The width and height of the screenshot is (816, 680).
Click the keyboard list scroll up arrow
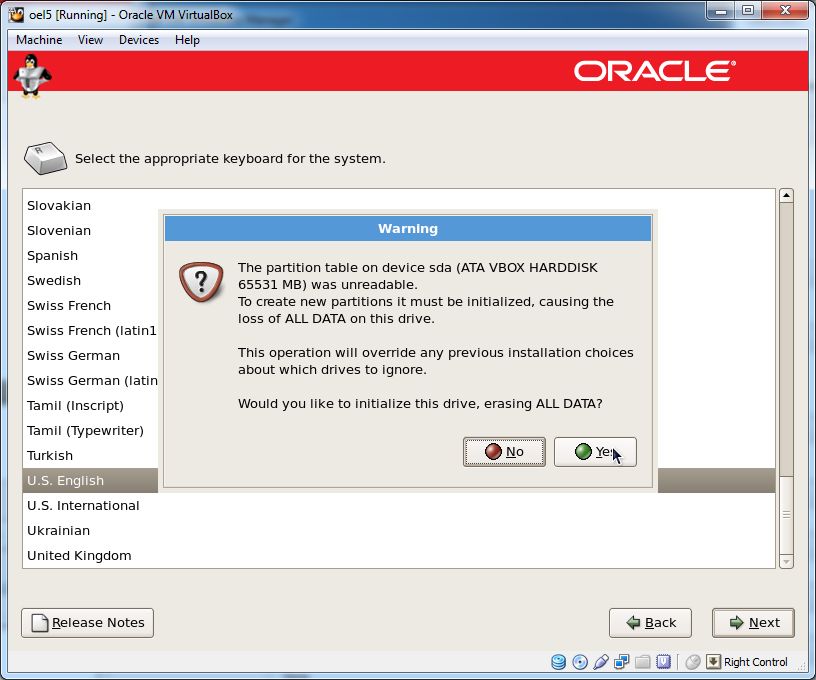pyautogui.click(x=786, y=196)
